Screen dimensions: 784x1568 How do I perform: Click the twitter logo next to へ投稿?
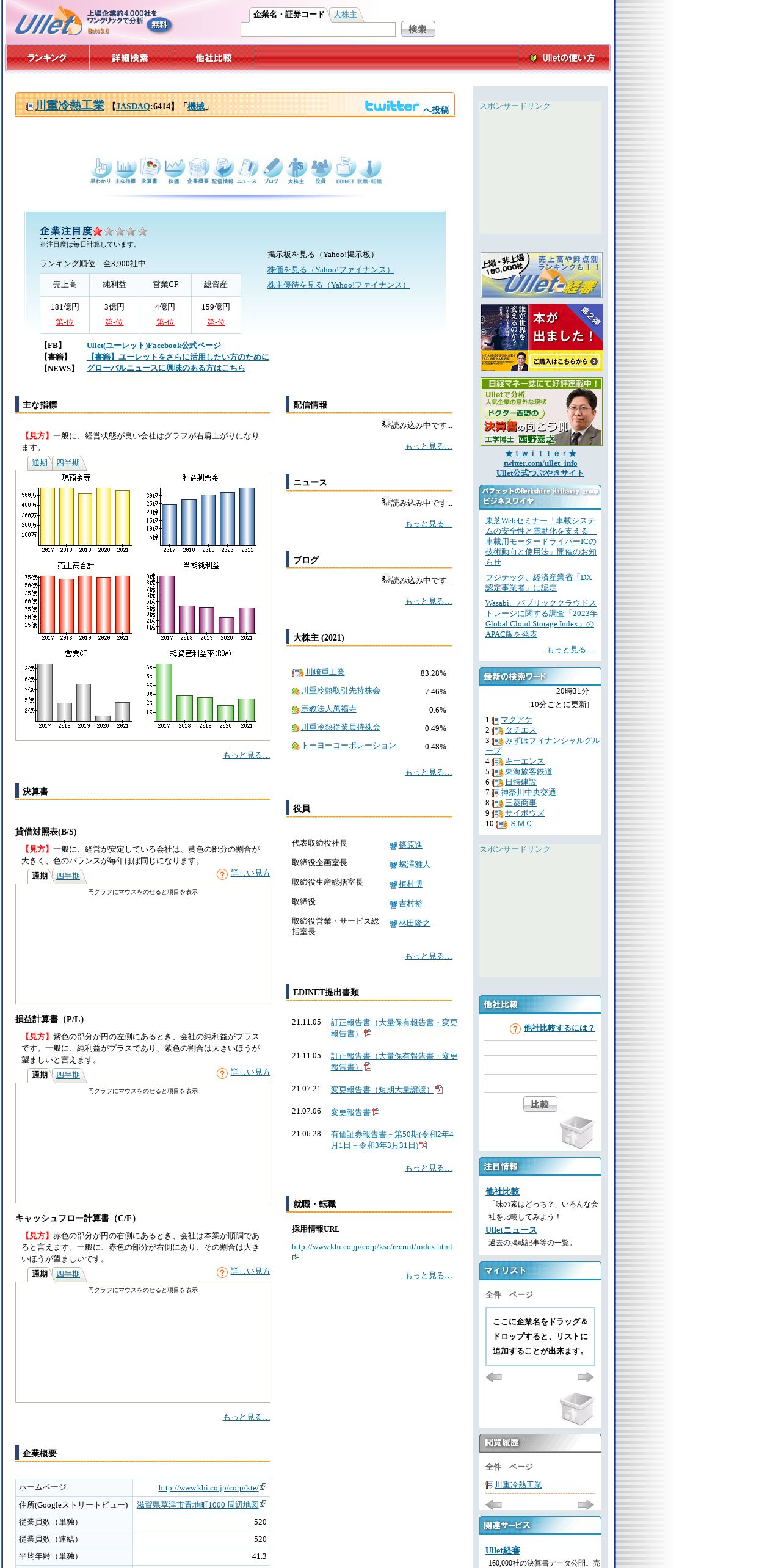(x=392, y=106)
